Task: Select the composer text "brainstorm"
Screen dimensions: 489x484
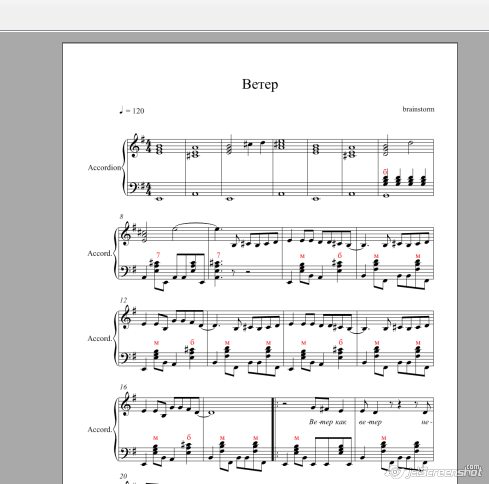Action: click(x=418, y=109)
